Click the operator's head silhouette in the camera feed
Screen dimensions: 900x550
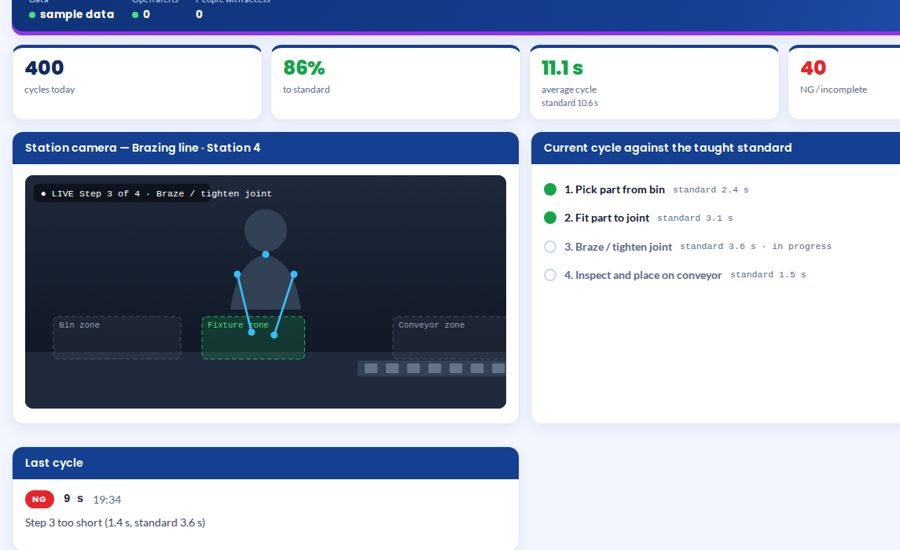[x=265, y=230]
